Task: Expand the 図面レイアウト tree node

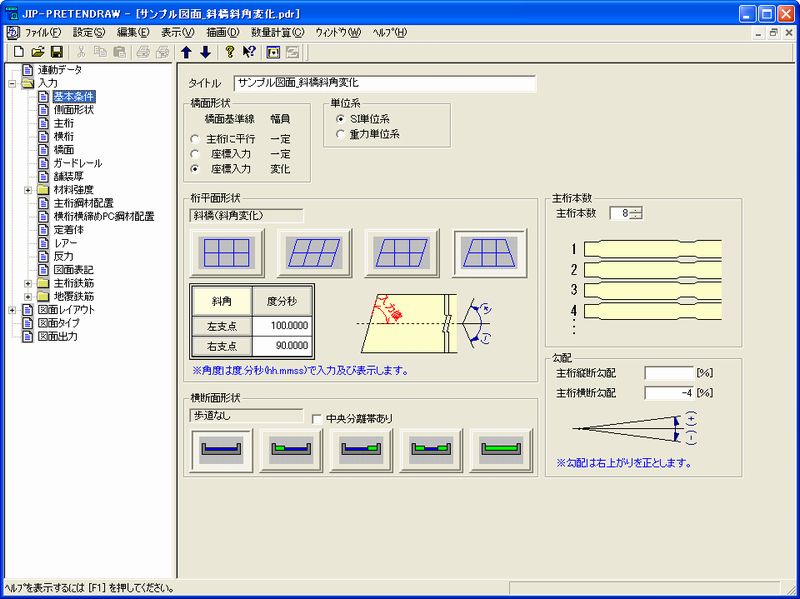Action: [11, 310]
